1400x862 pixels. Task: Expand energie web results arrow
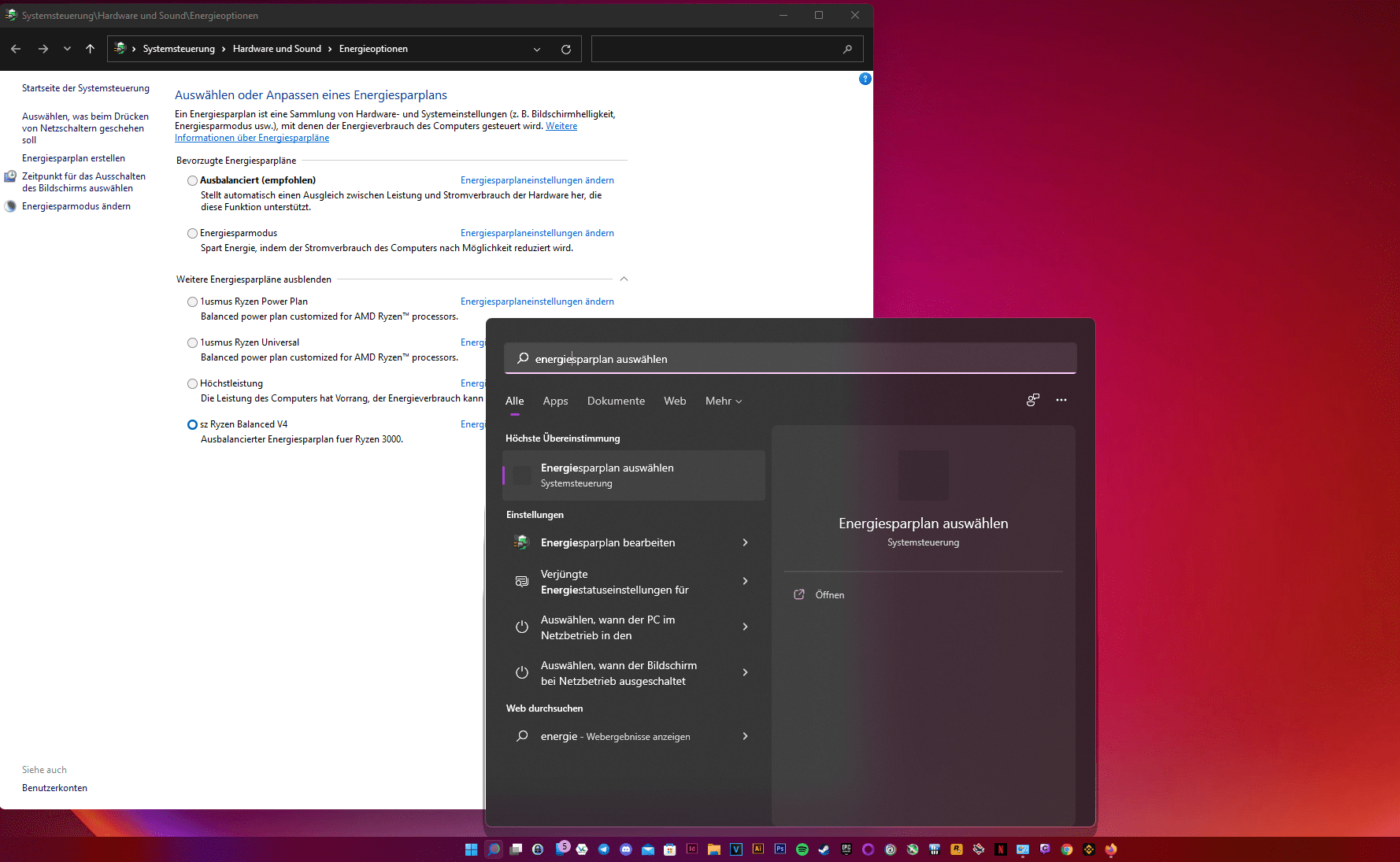pos(745,736)
